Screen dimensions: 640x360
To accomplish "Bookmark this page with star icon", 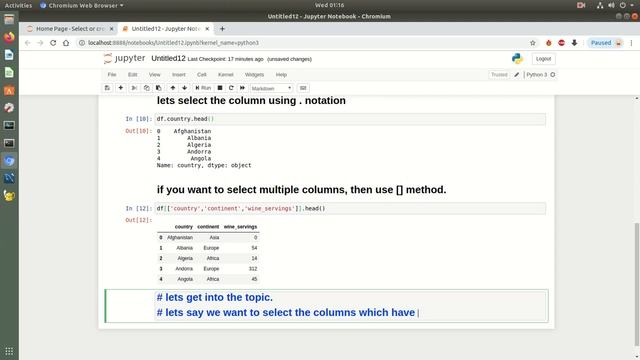I will [x=533, y=43].
